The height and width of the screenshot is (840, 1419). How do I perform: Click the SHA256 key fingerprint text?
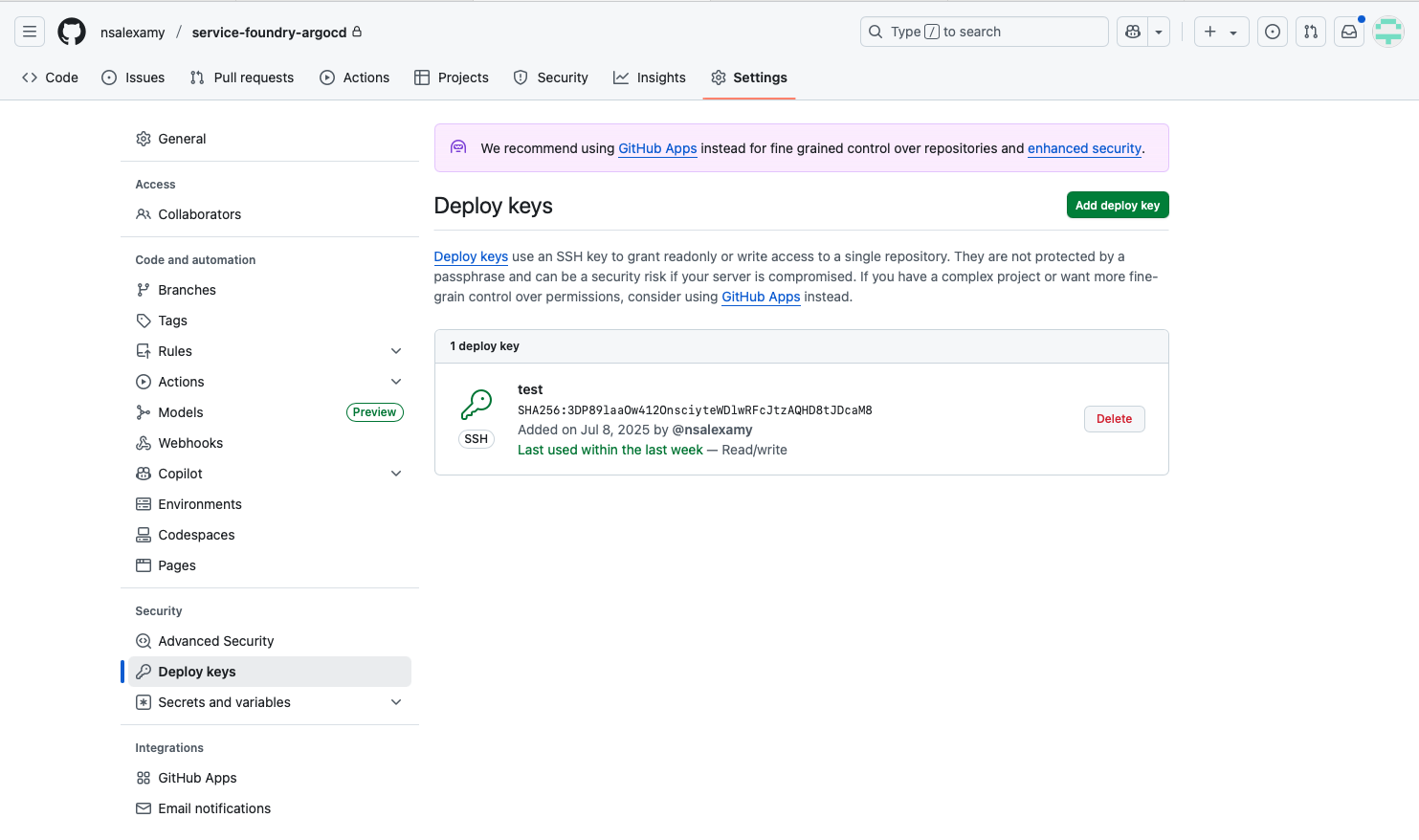click(695, 410)
